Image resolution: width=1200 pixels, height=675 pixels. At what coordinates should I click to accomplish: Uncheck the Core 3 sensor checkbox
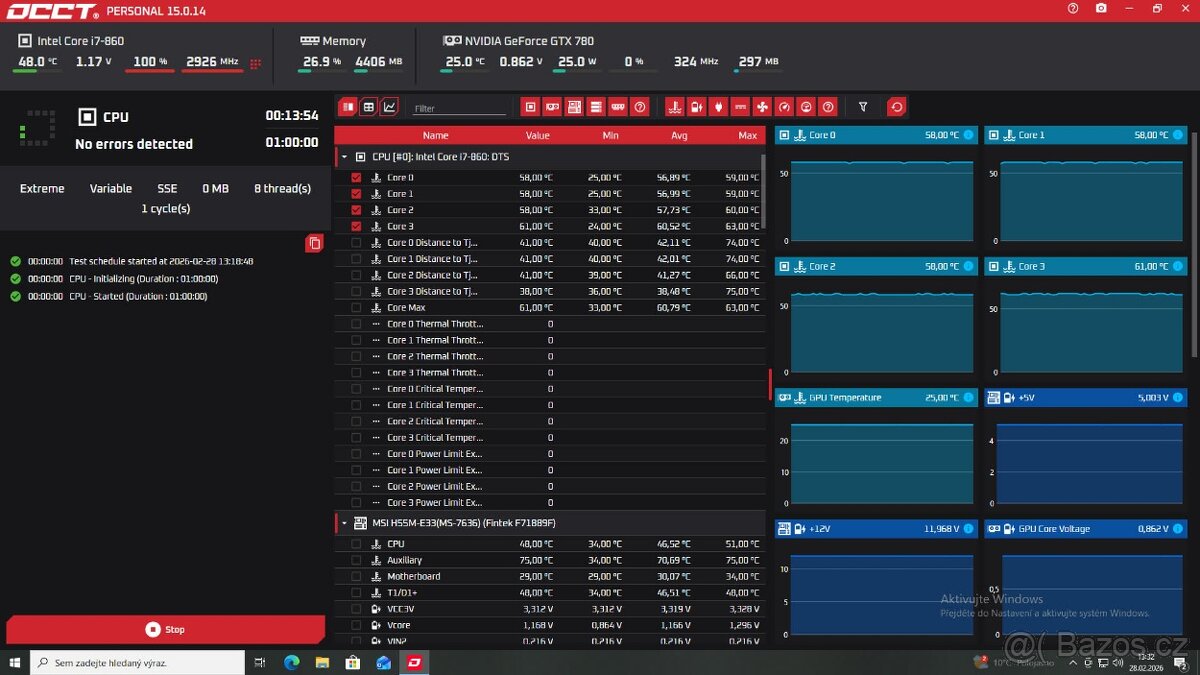[356, 226]
